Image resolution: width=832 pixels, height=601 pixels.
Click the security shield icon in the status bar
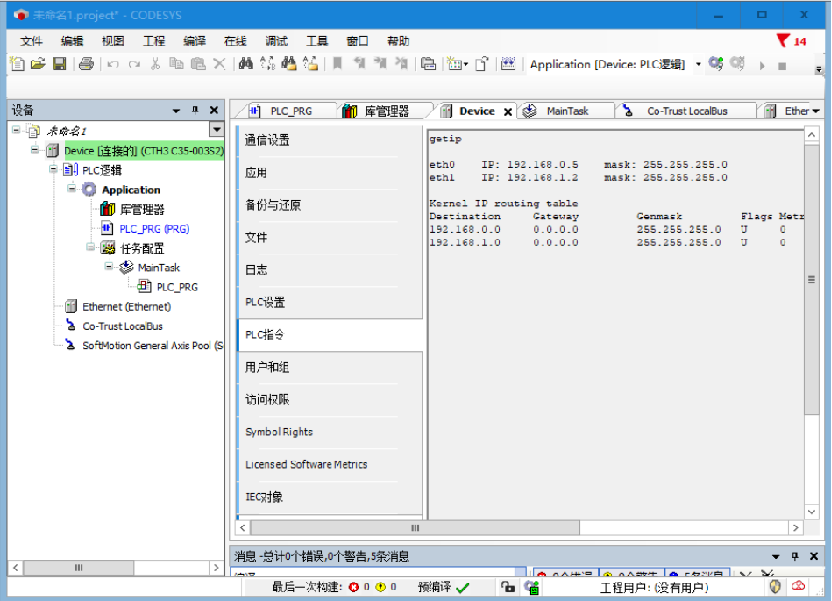pyautogui.click(x=775, y=587)
